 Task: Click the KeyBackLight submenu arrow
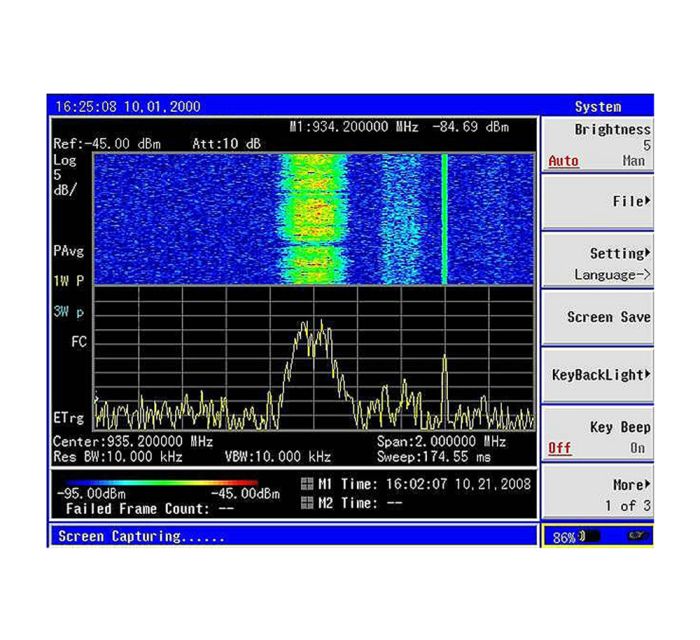(x=648, y=374)
